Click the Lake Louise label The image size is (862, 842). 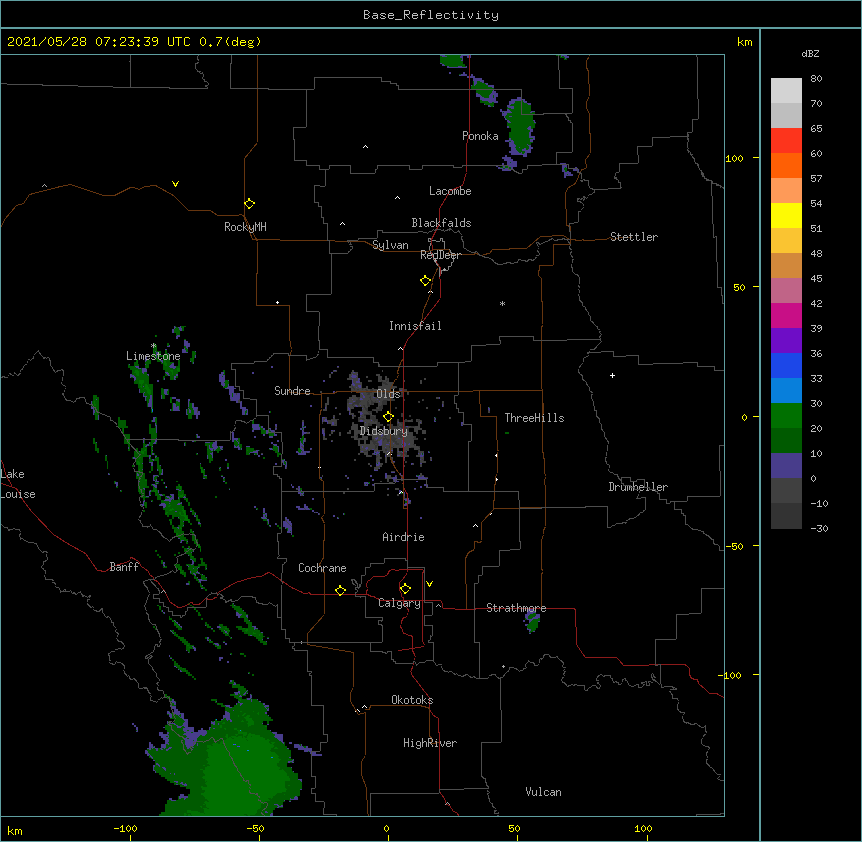click(x=18, y=484)
